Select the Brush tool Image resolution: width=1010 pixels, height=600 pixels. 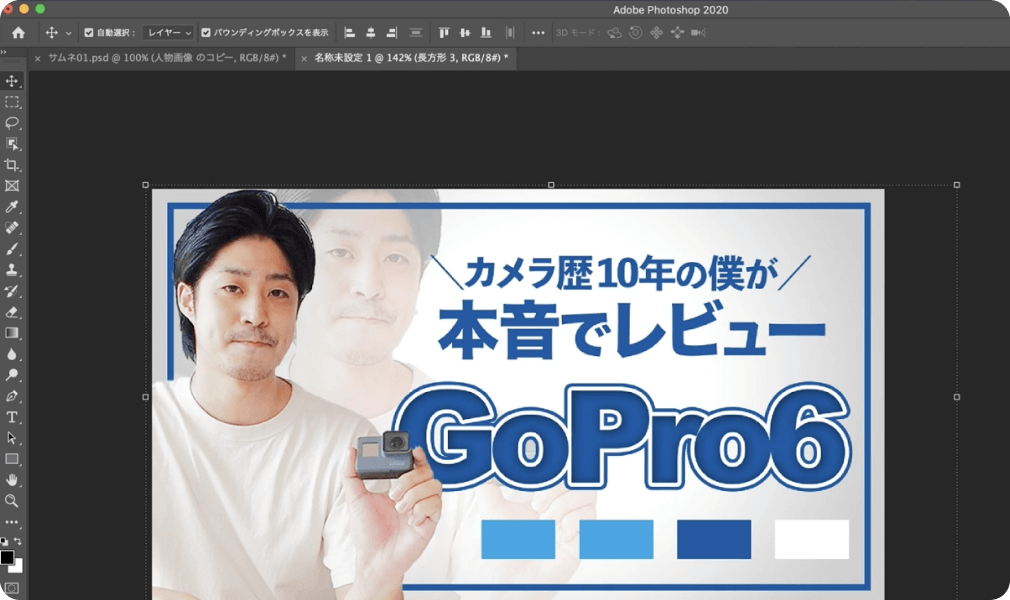click(12, 249)
